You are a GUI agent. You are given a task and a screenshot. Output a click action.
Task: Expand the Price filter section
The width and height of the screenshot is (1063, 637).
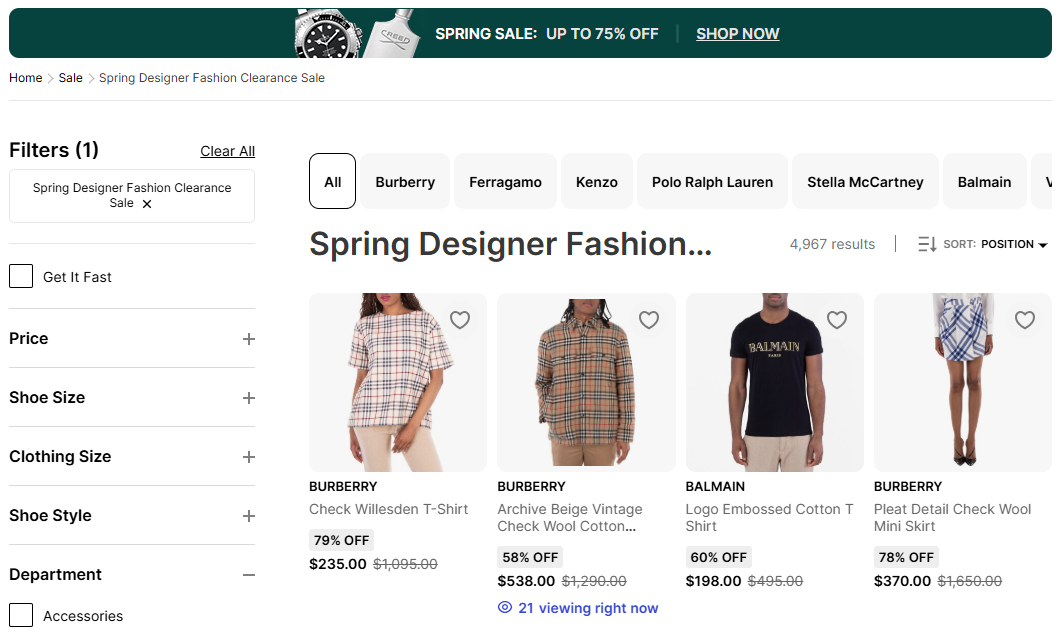pyautogui.click(x=249, y=339)
